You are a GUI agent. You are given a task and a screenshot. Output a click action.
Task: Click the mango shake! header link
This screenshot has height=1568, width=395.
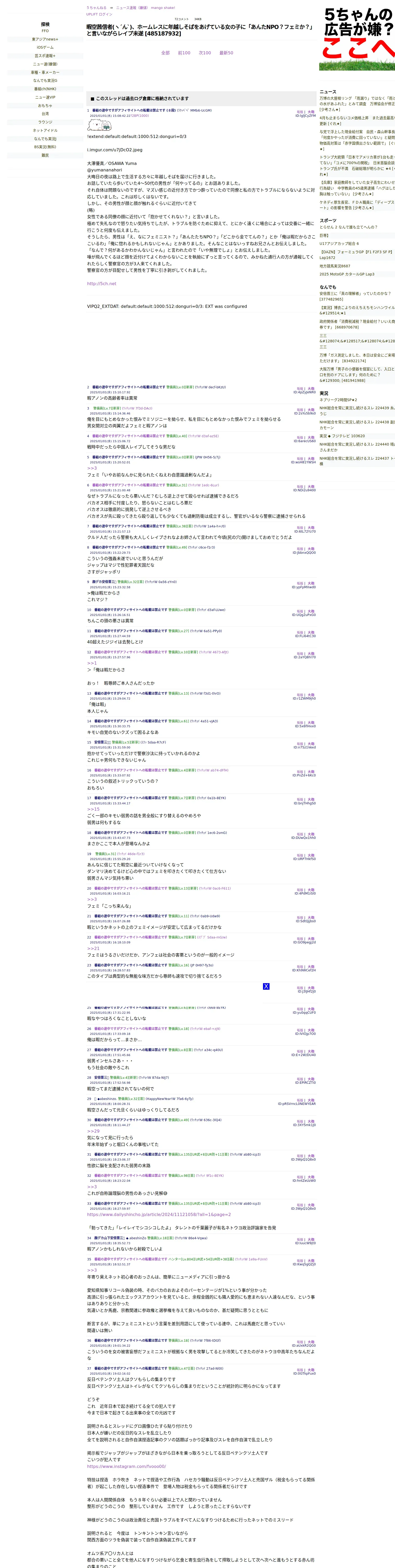pos(163,8)
